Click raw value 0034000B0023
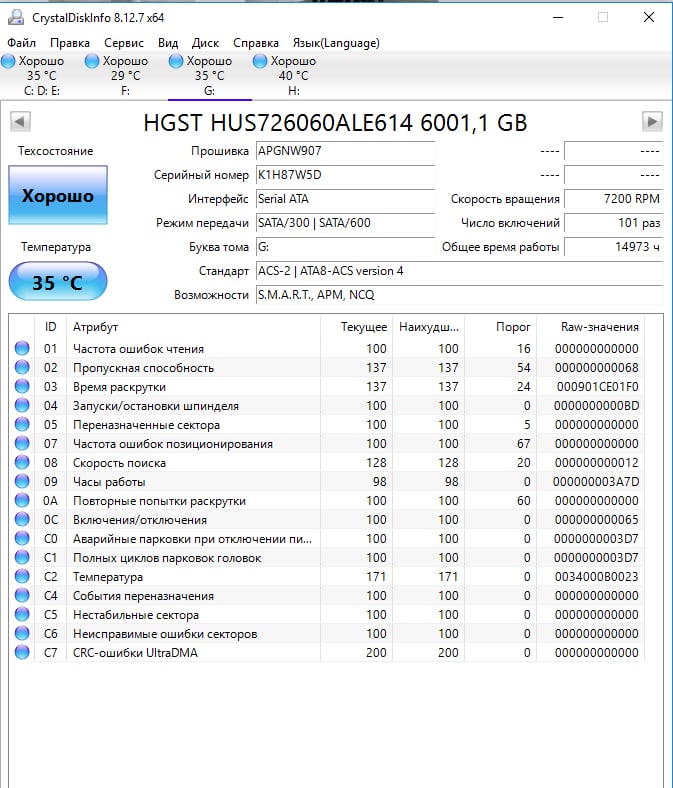The image size is (673, 788). tap(597, 576)
